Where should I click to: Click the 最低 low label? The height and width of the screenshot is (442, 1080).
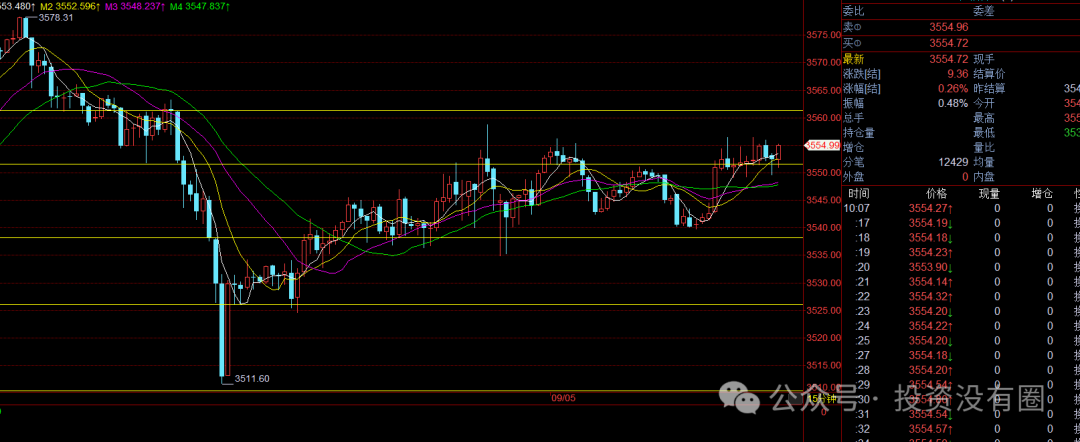(x=983, y=133)
